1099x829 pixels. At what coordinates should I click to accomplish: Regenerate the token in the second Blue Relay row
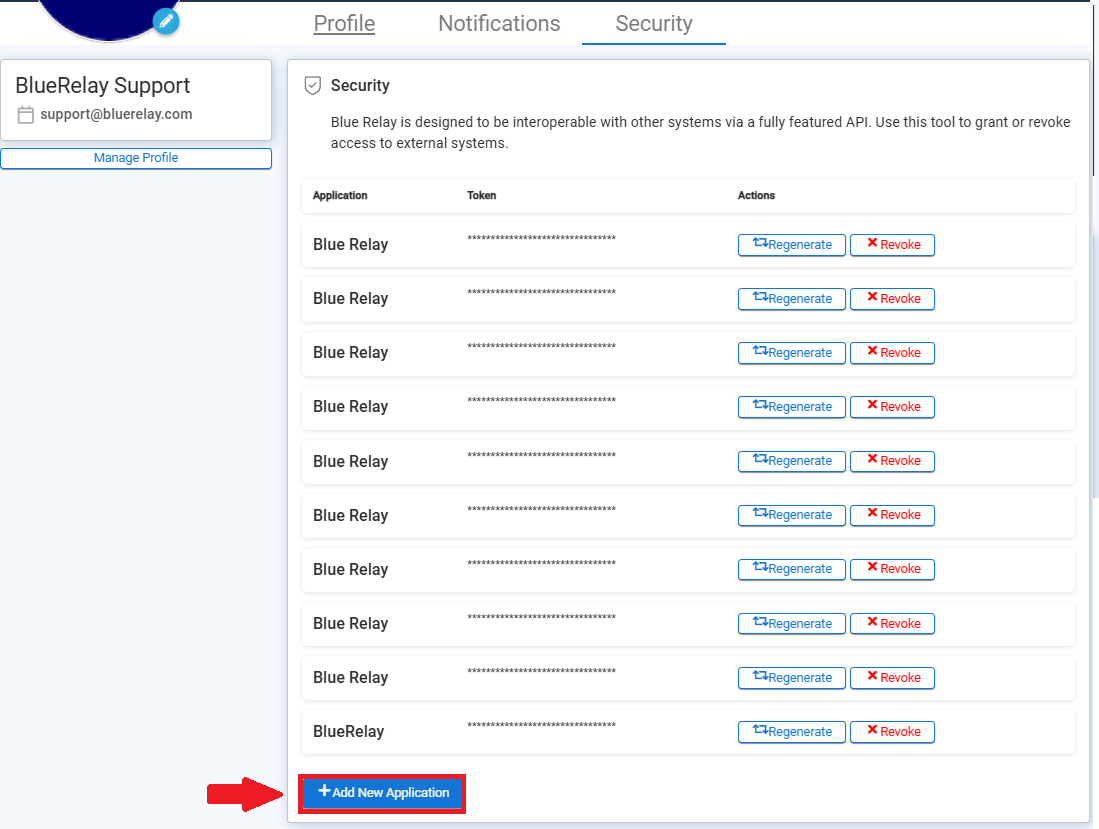(x=792, y=299)
